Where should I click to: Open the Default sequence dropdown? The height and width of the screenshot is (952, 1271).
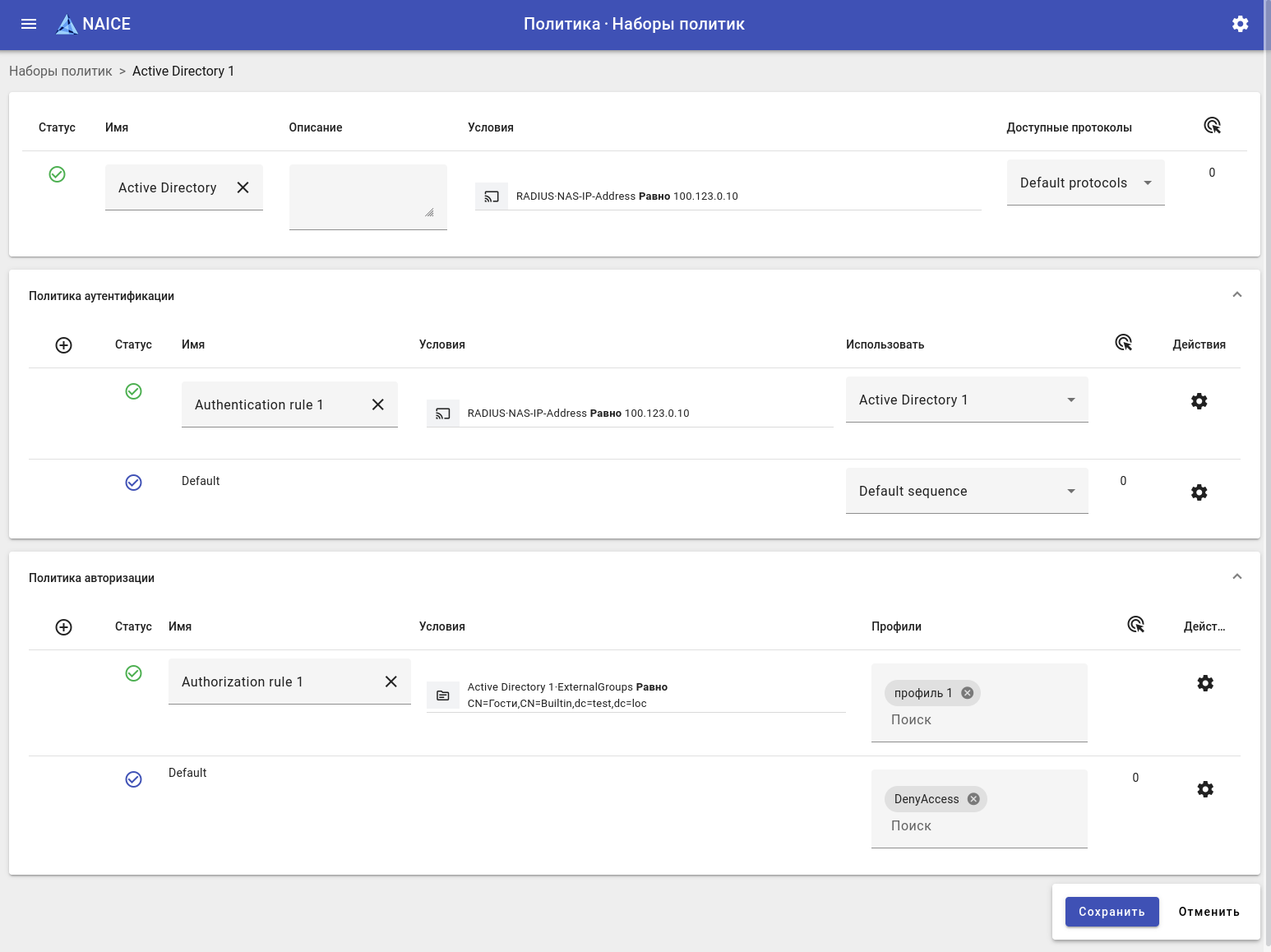(x=966, y=491)
